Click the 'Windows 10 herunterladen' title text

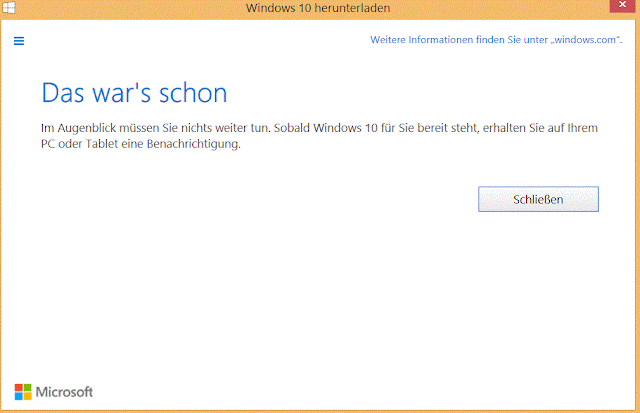[318, 8]
